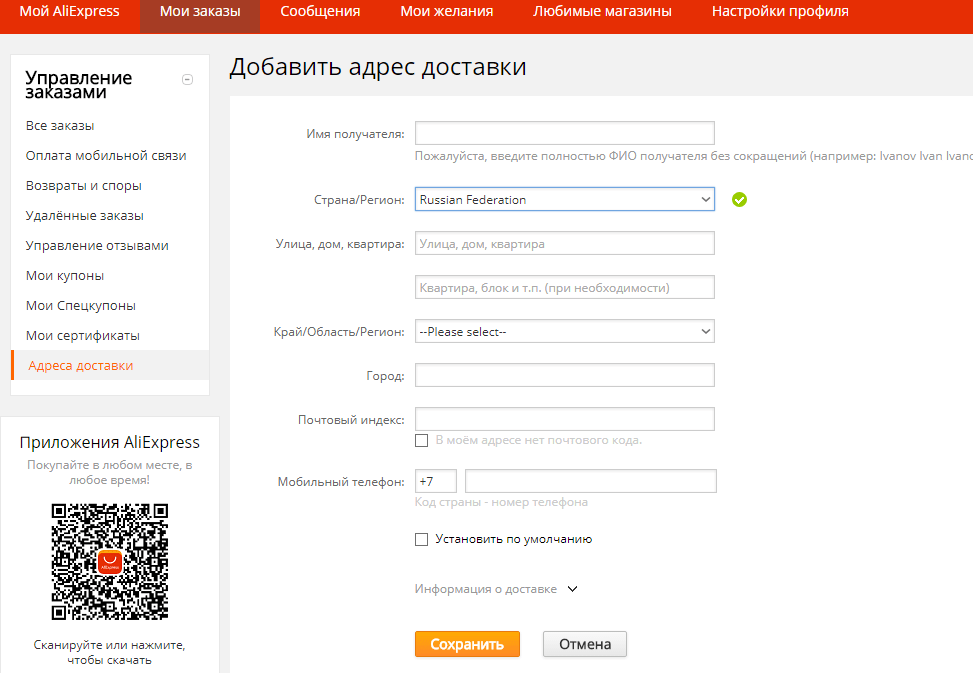This screenshot has width=973, height=673.
Task: Open the Край/Область/Регион dropdown
Action: click(565, 331)
